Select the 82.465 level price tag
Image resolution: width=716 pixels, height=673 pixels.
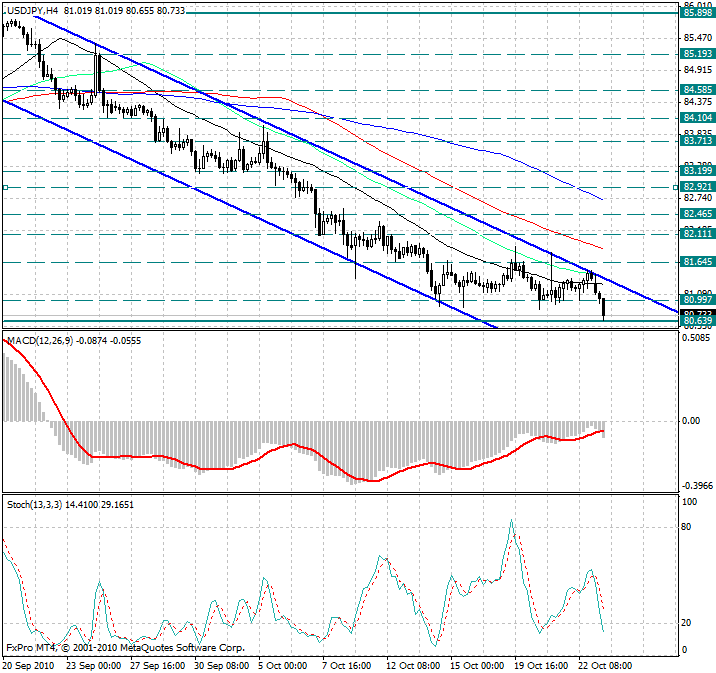click(698, 214)
